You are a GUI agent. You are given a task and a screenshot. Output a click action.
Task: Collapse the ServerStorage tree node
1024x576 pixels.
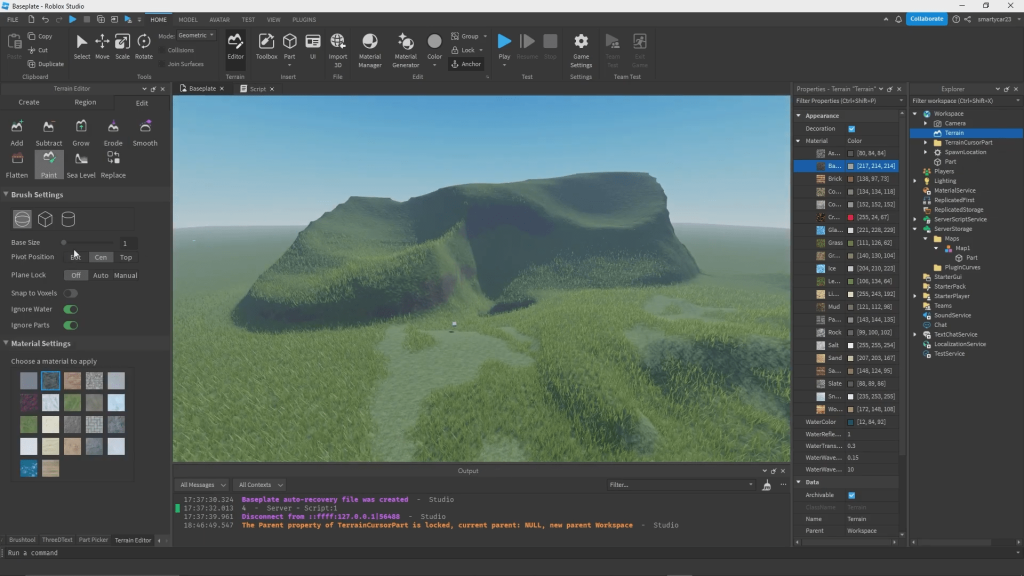pos(915,229)
